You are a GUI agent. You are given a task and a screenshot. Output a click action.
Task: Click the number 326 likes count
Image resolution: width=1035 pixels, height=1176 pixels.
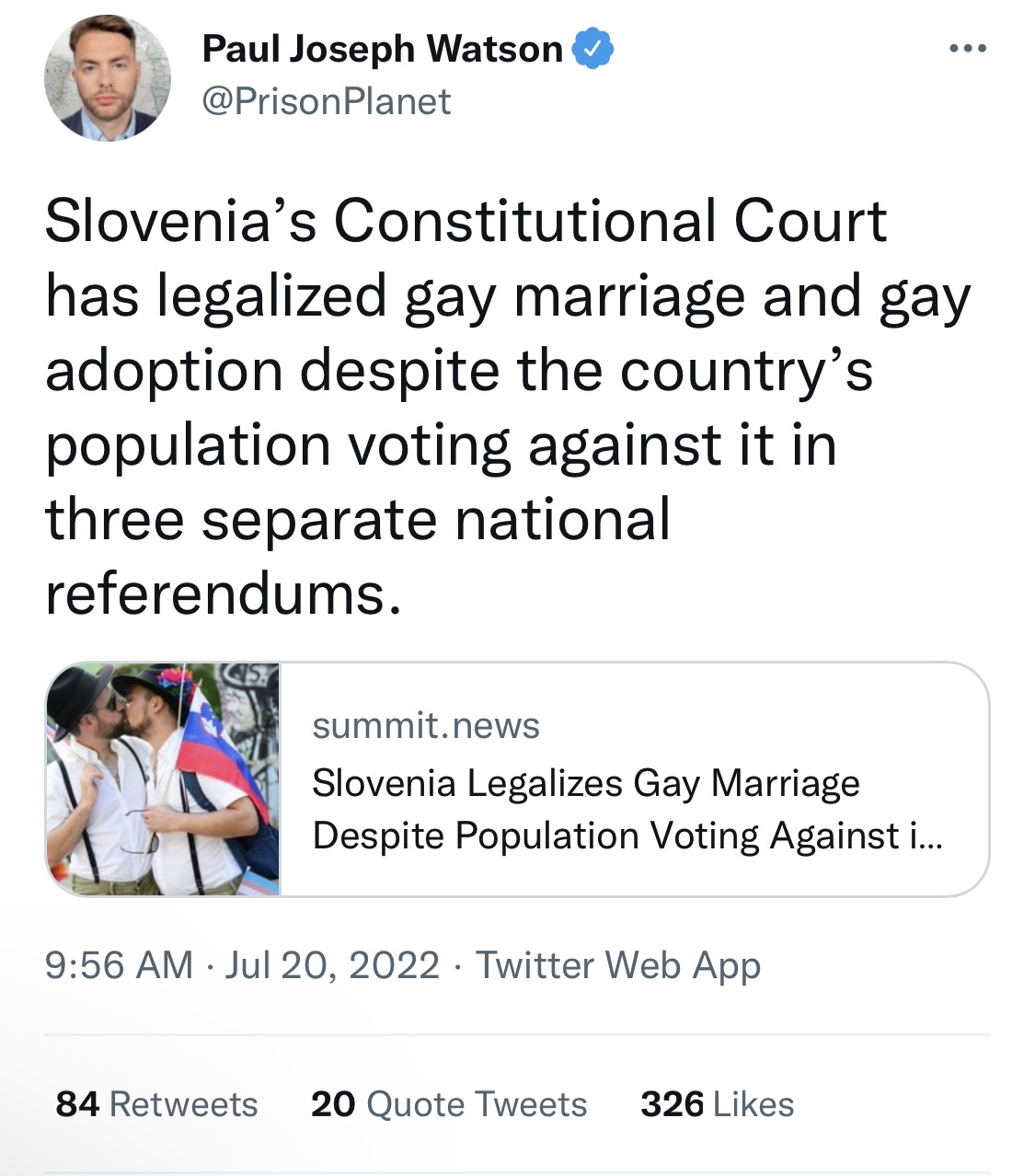[x=672, y=1103]
